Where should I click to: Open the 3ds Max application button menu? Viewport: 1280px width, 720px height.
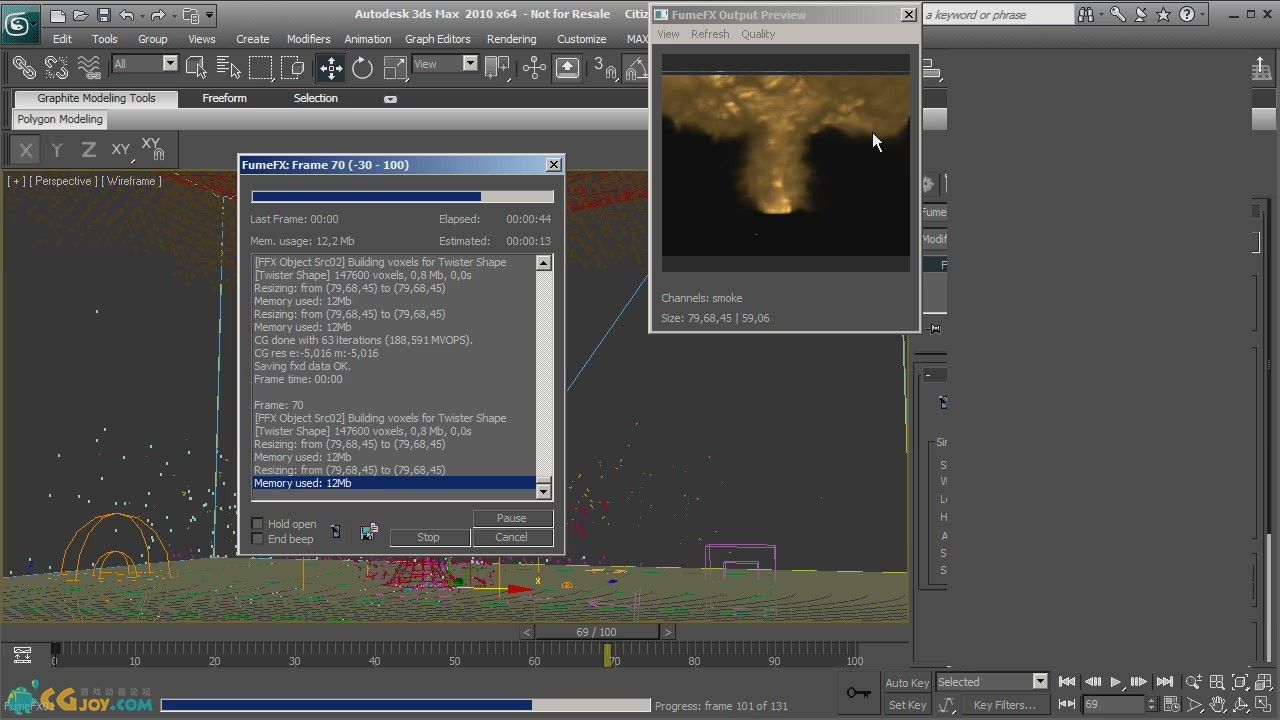point(20,24)
